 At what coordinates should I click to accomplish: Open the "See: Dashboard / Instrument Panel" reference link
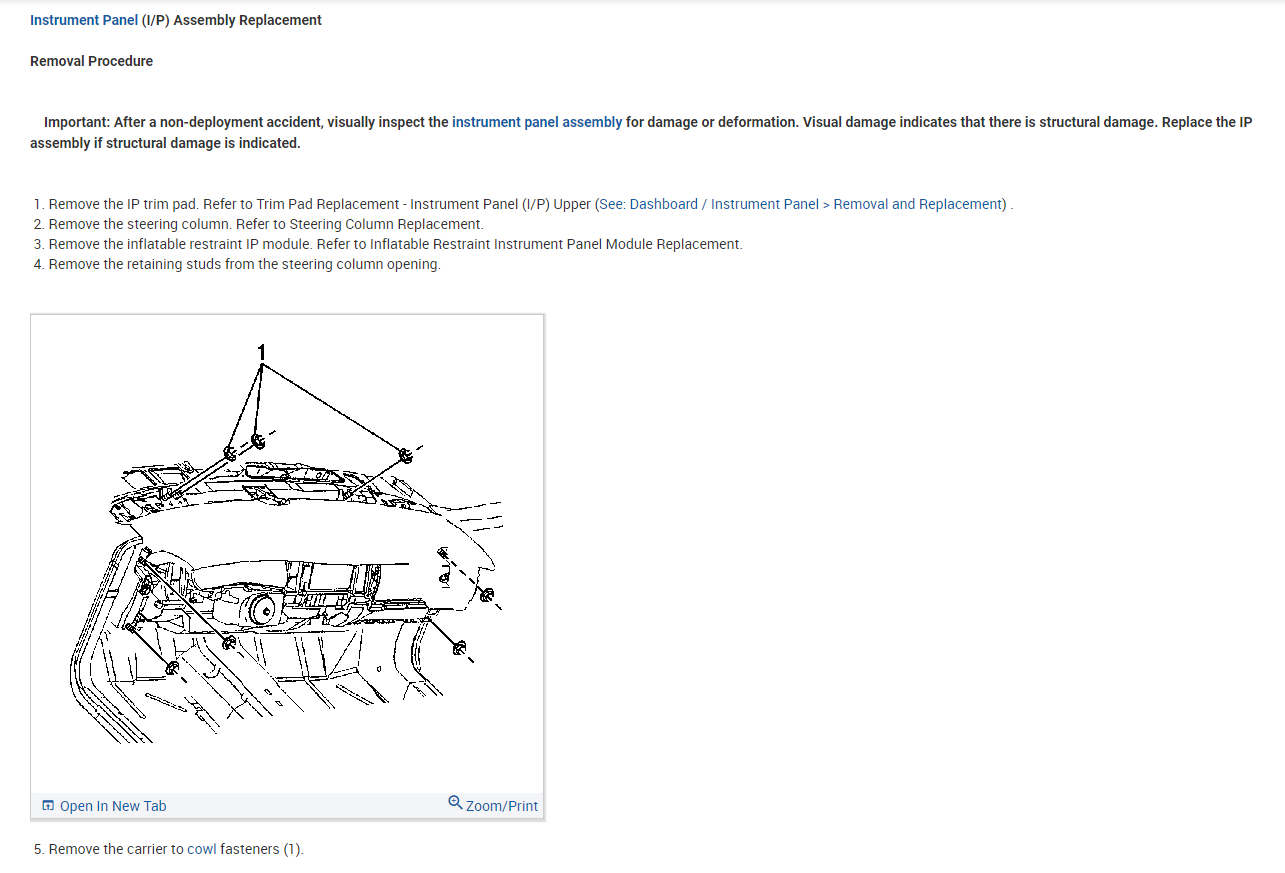pyautogui.click(x=708, y=204)
